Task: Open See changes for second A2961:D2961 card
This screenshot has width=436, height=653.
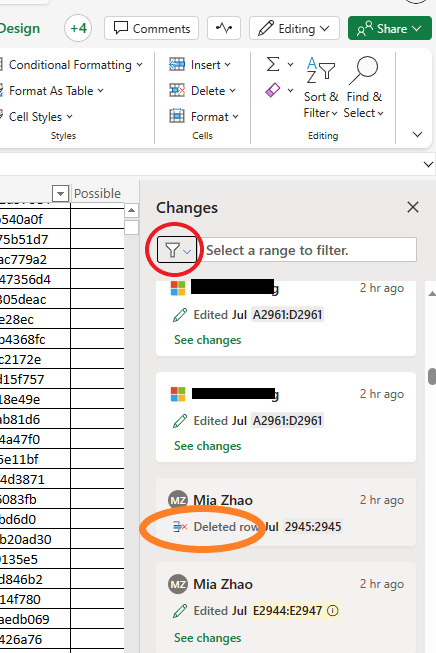Action: tap(207, 446)
